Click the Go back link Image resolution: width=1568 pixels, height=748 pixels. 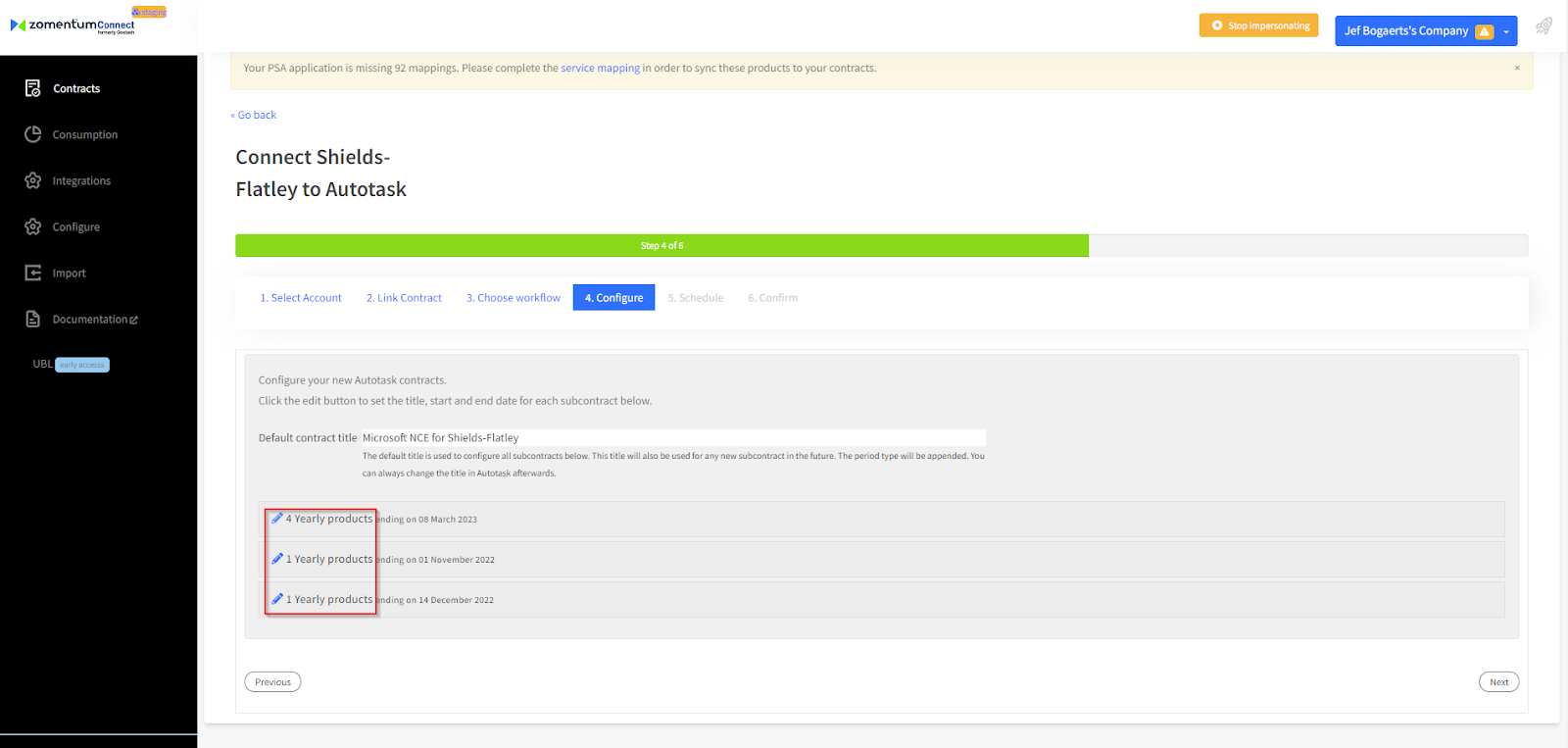click(x=254, y=115)
